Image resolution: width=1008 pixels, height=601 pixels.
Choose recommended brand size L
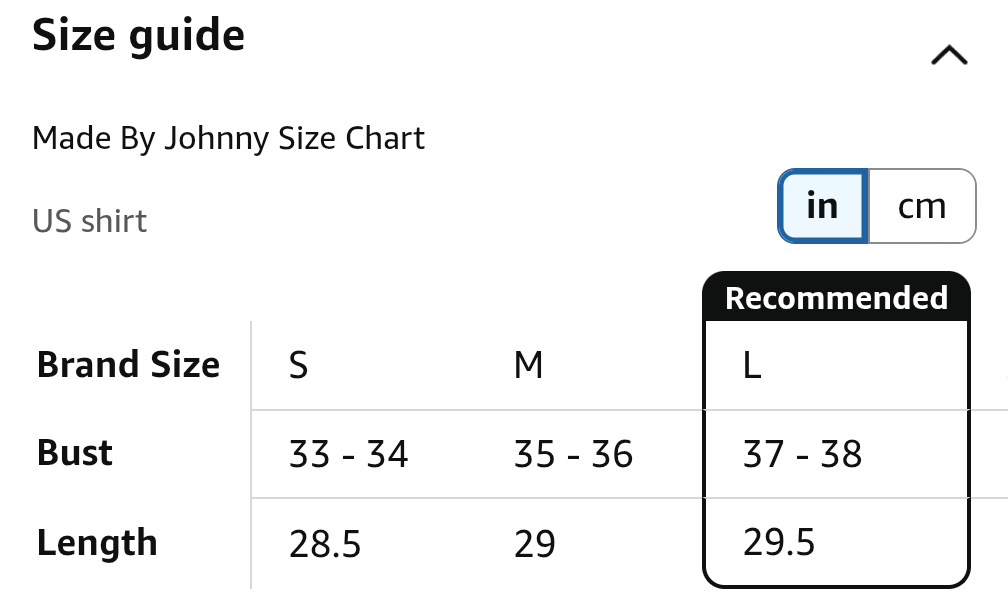tap(752, 365)
